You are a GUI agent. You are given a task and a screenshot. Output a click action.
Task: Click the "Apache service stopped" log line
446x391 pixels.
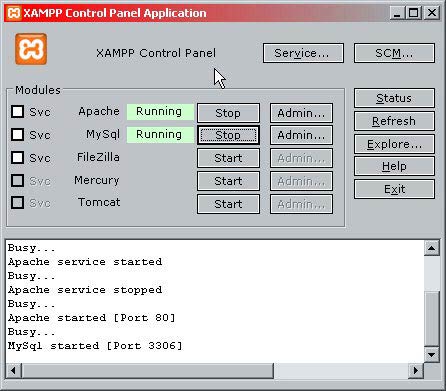(85, 290)
